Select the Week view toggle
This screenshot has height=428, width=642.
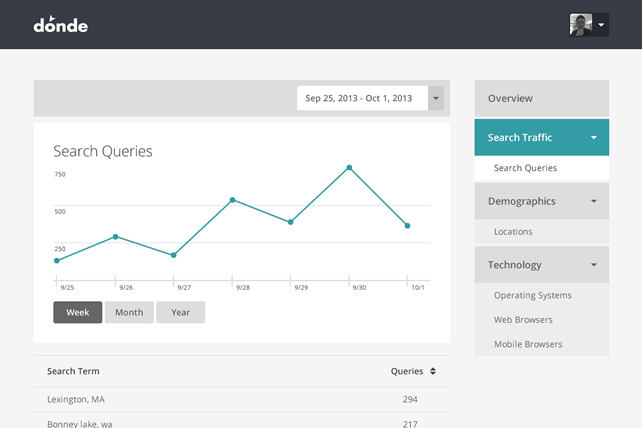click(x=78, y=312)
